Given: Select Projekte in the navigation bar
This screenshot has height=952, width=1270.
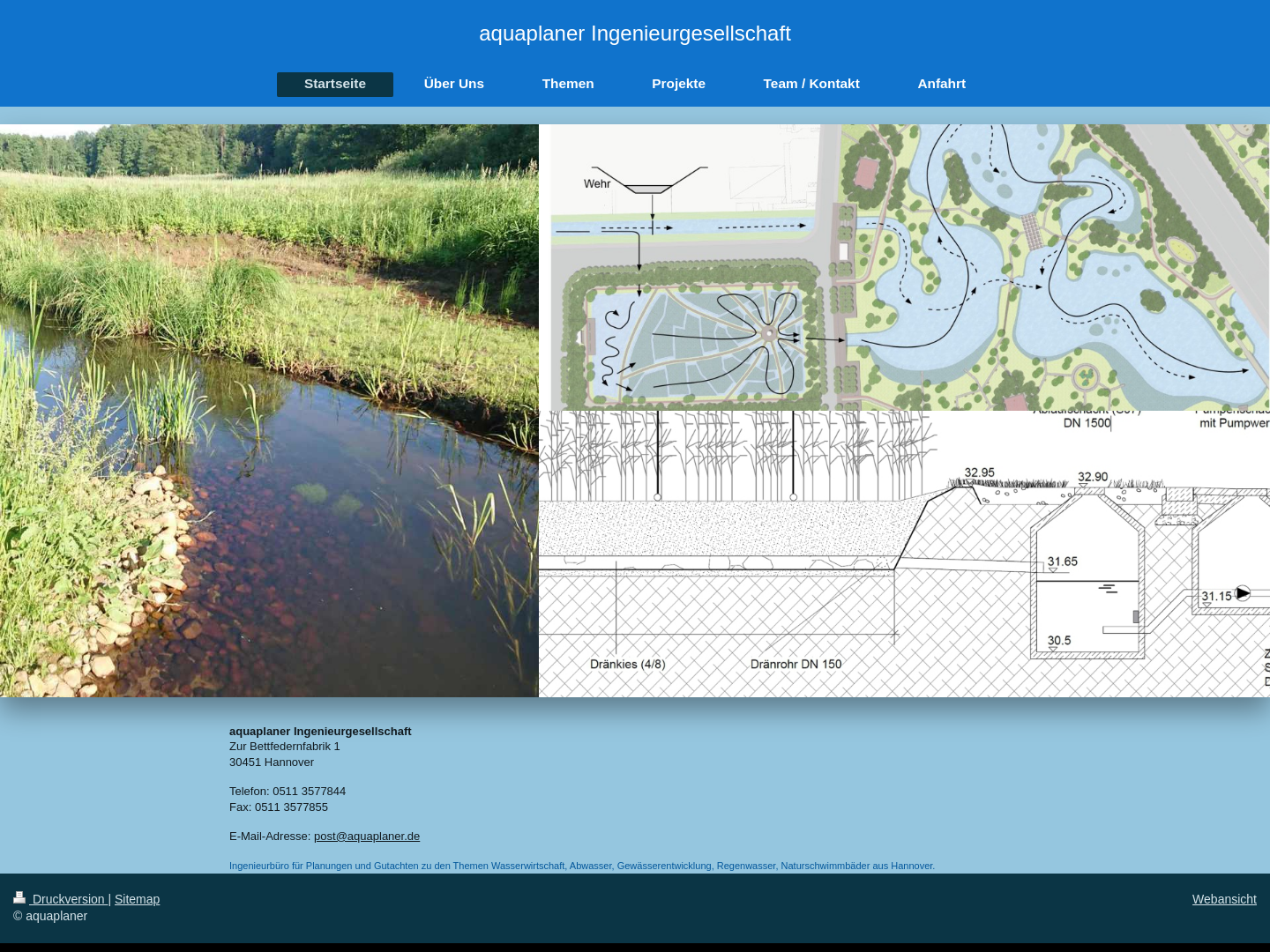Looking at the screenshot, I should coord(678,85).
